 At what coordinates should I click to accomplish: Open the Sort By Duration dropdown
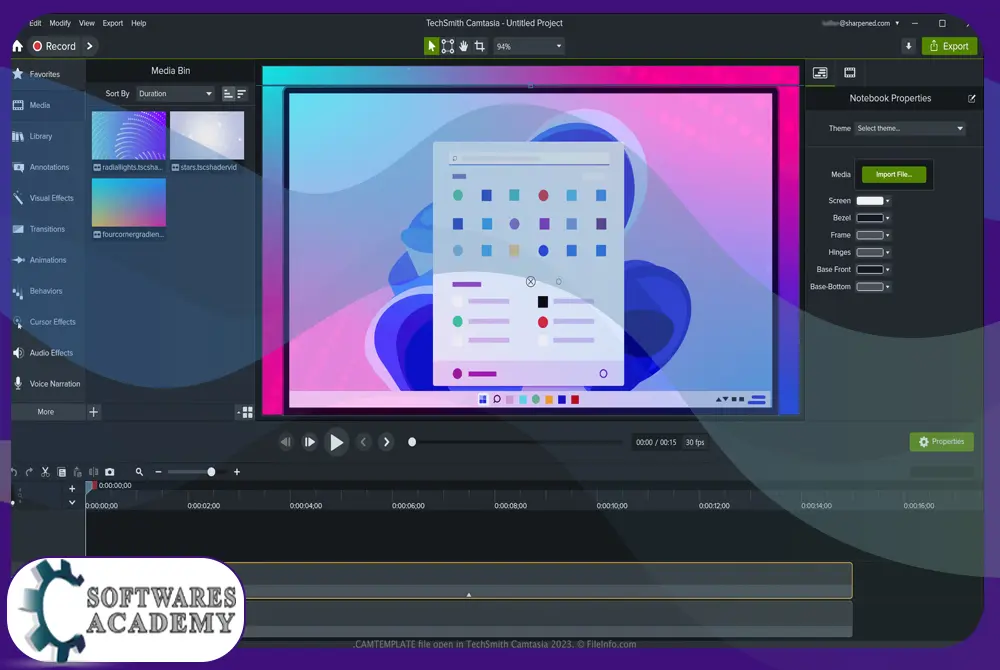(175, 94)
